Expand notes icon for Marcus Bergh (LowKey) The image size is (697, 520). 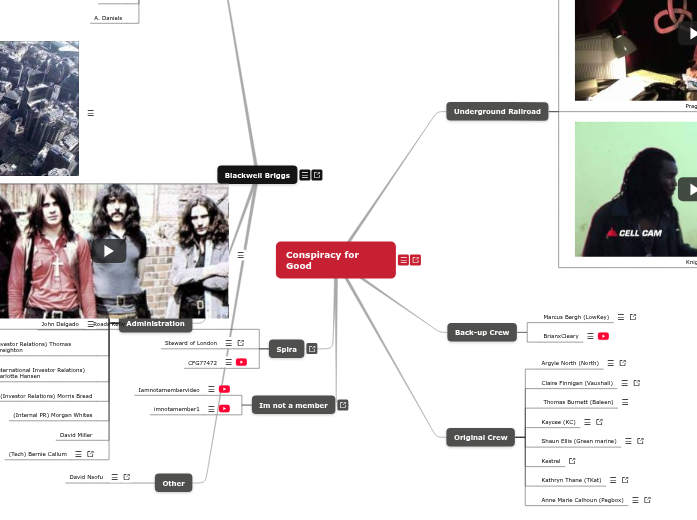click(620, 317)
